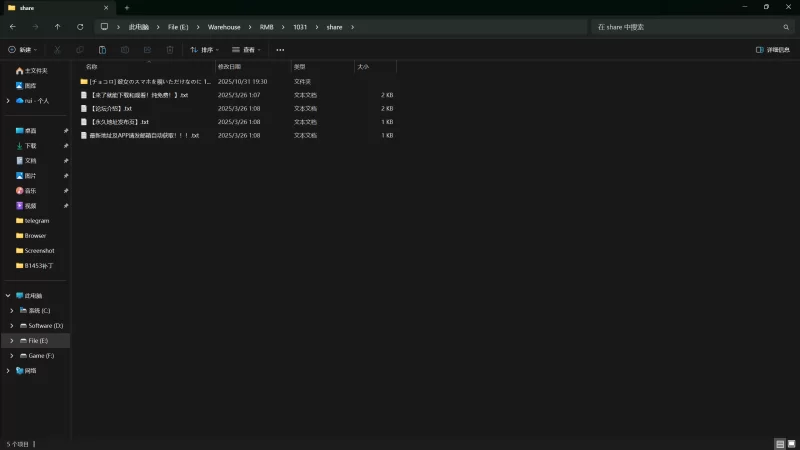
Task: Open the telegram folder in sidebar
Action: (36, 221)
